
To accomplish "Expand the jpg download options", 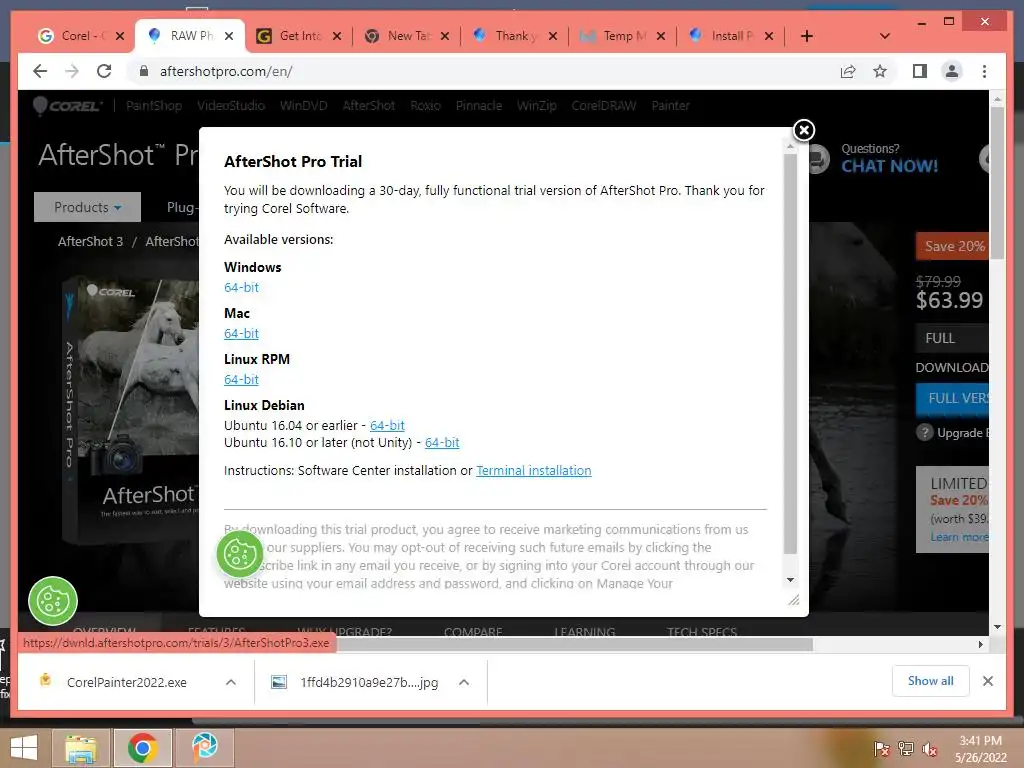I will coord(464,682).
